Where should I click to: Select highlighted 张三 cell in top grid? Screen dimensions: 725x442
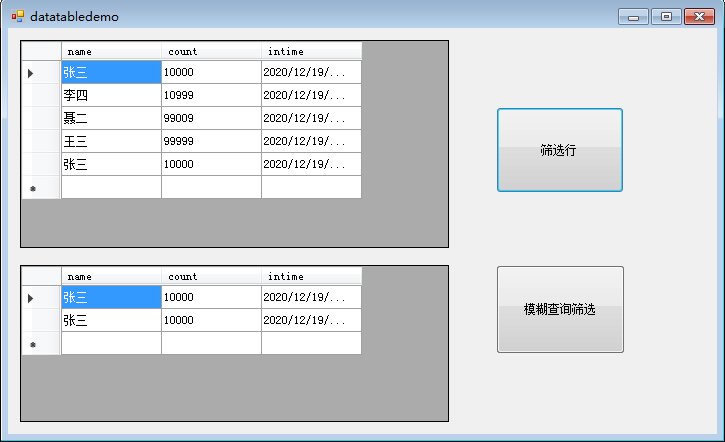(111, 72)
